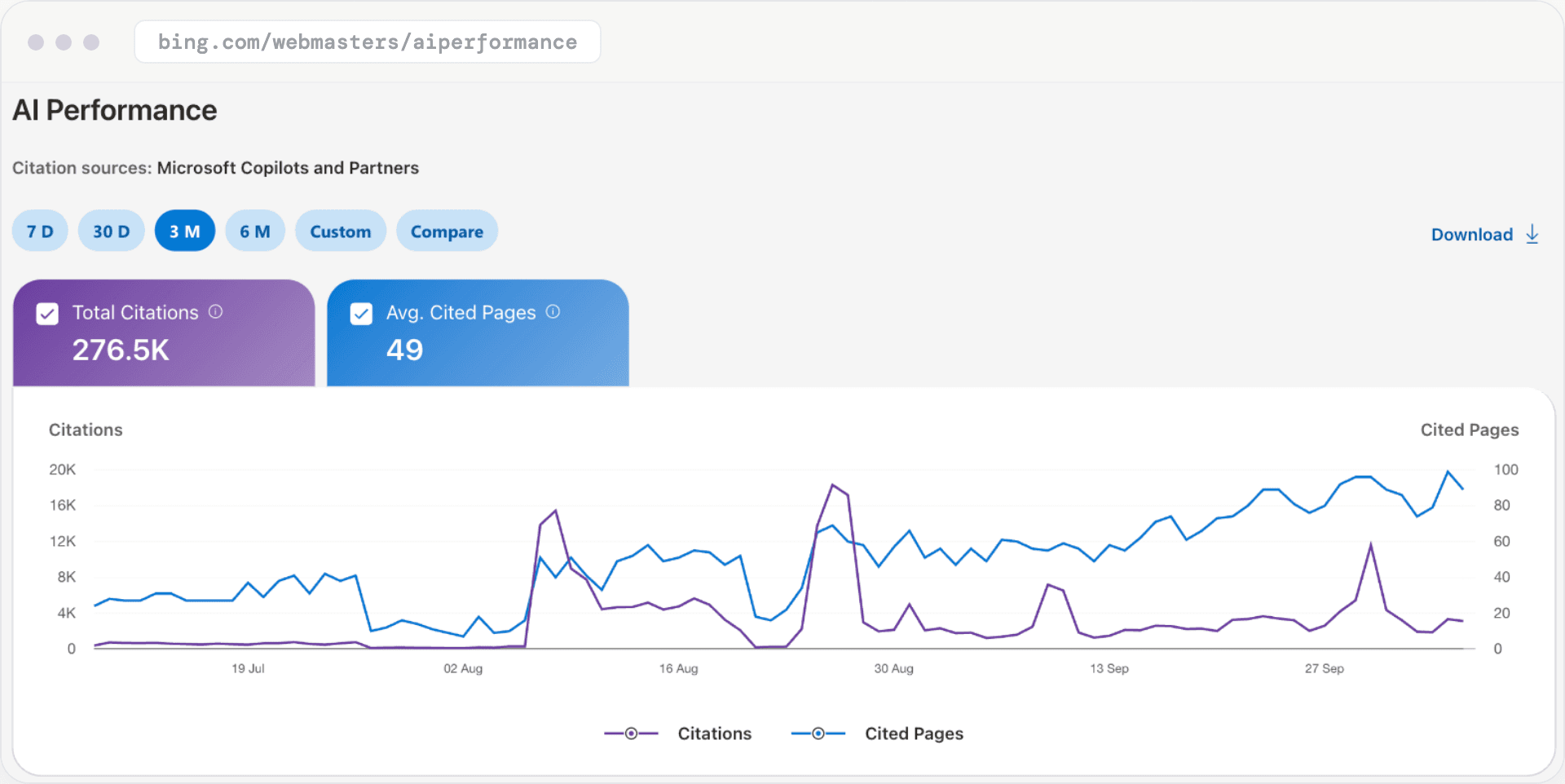Click the download arrow icon

(x=1532, y=234)
